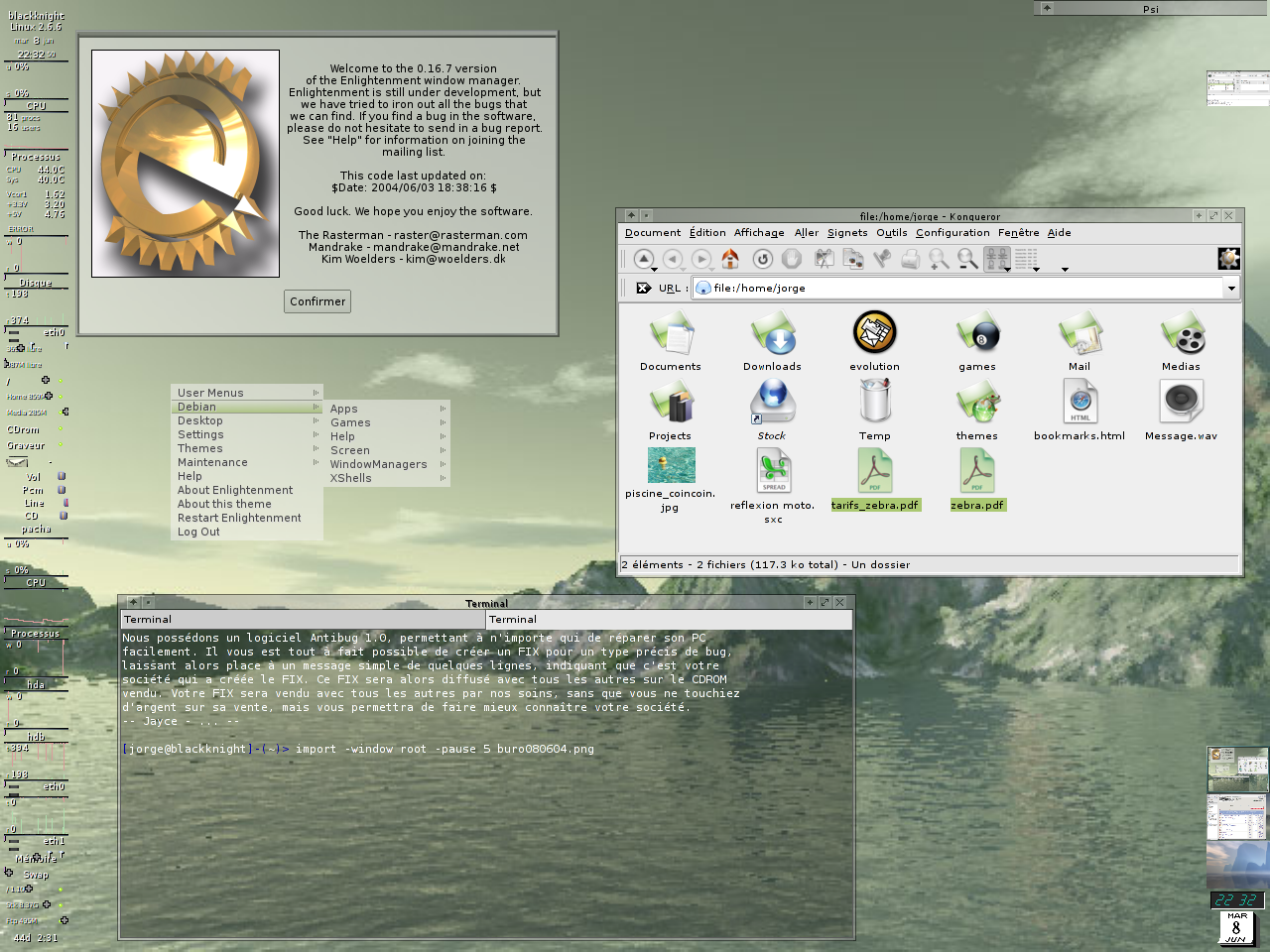
Task: Open the icon view mode dropdown arrow
Action: pos(1007,270)
